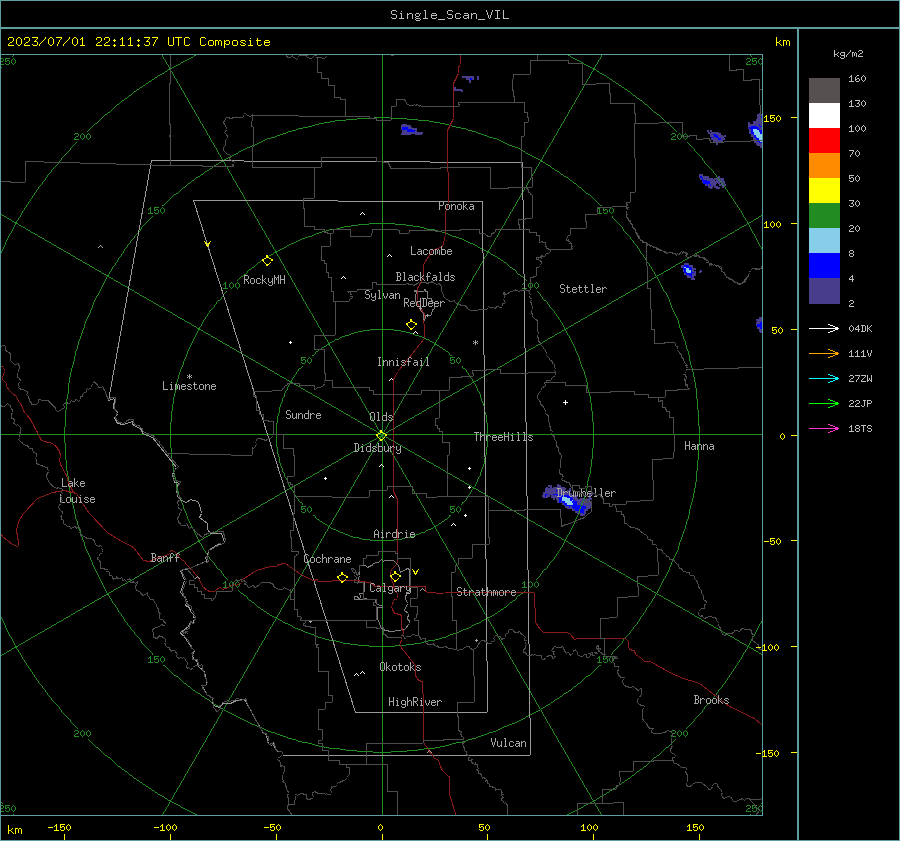
Task: Click the ThreeHills label
Action: pos(503,437)
